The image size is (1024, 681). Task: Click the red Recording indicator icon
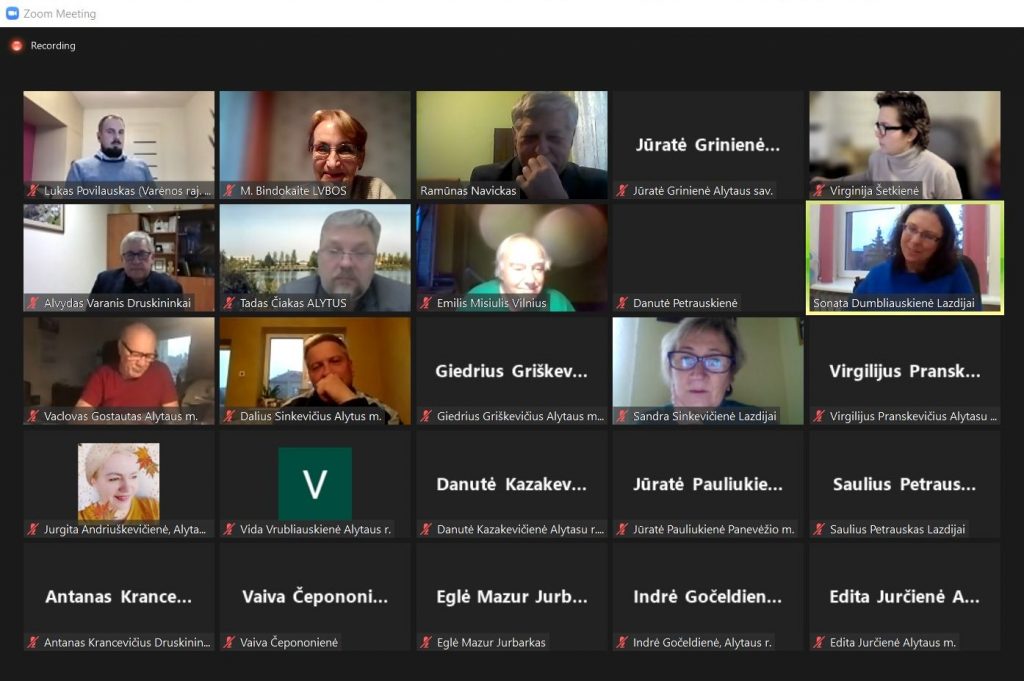pos(17,46)
